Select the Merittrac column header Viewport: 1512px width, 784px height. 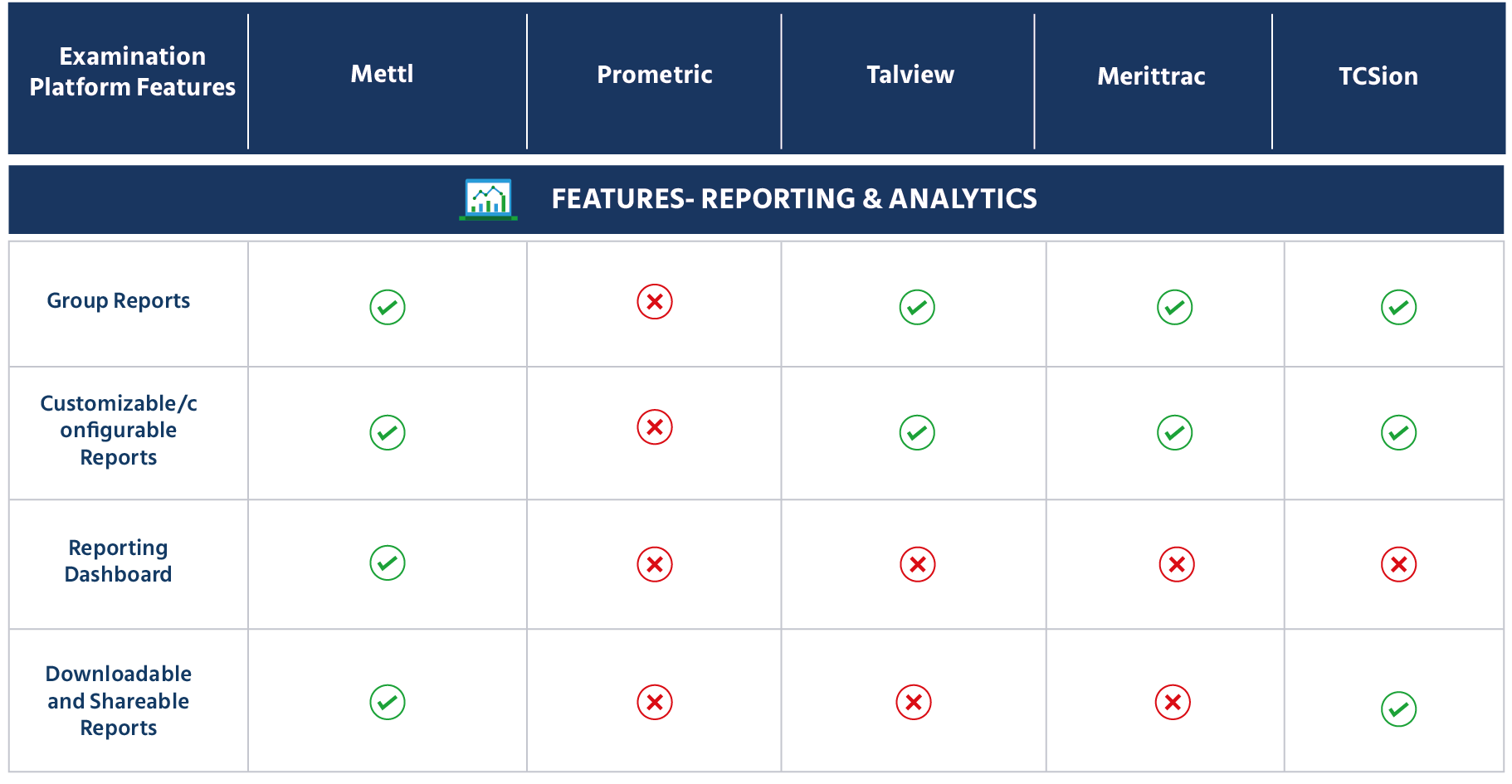1151,76
